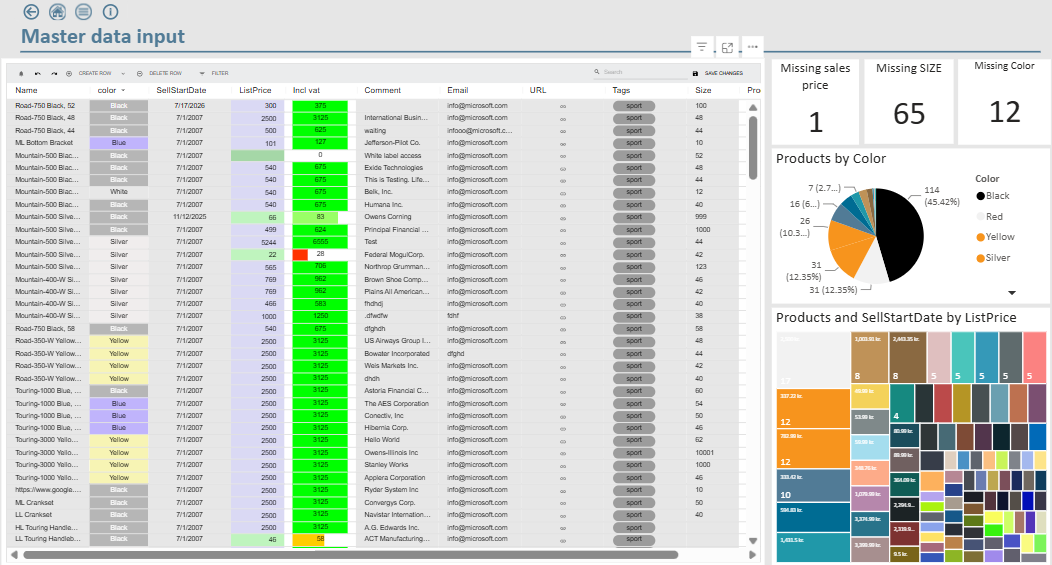Open visual filter icon above the table
The height and width of the screenshot is (565, 1052).
click(x=702, y=47)
